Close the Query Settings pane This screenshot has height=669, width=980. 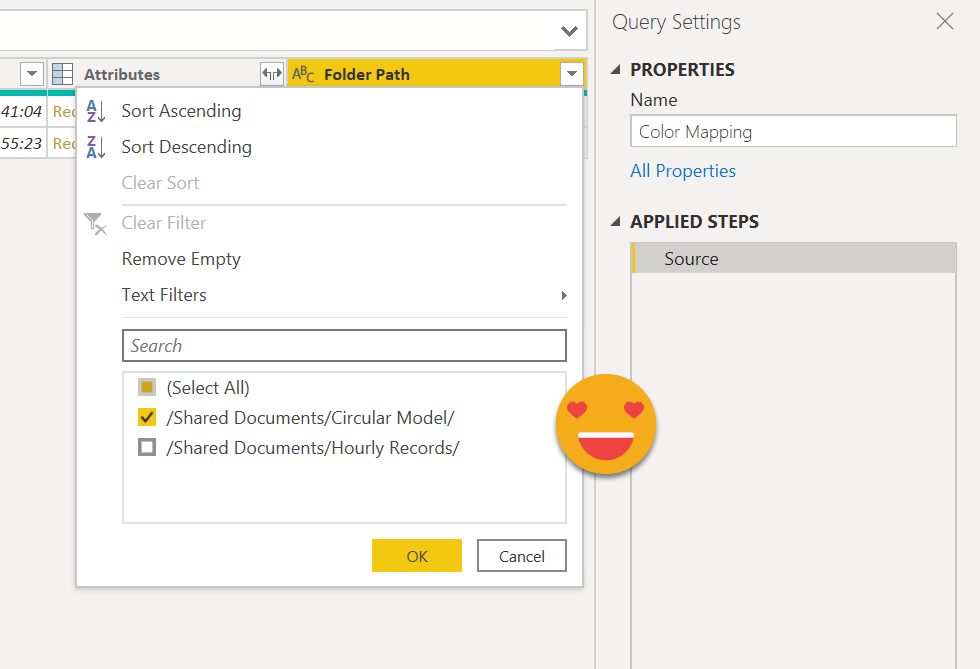click(x=944, y=22)
